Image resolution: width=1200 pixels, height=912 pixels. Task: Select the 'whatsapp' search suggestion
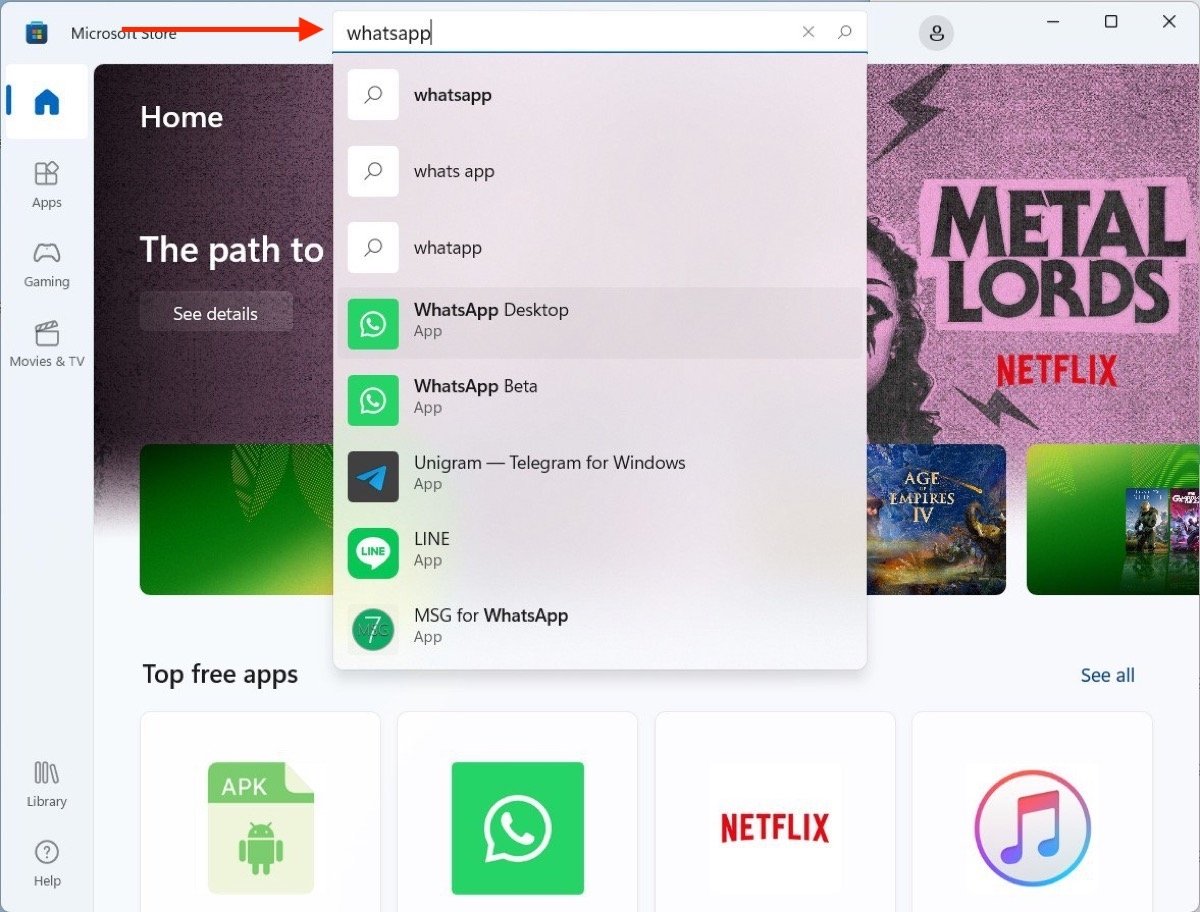tap(600, 95)
